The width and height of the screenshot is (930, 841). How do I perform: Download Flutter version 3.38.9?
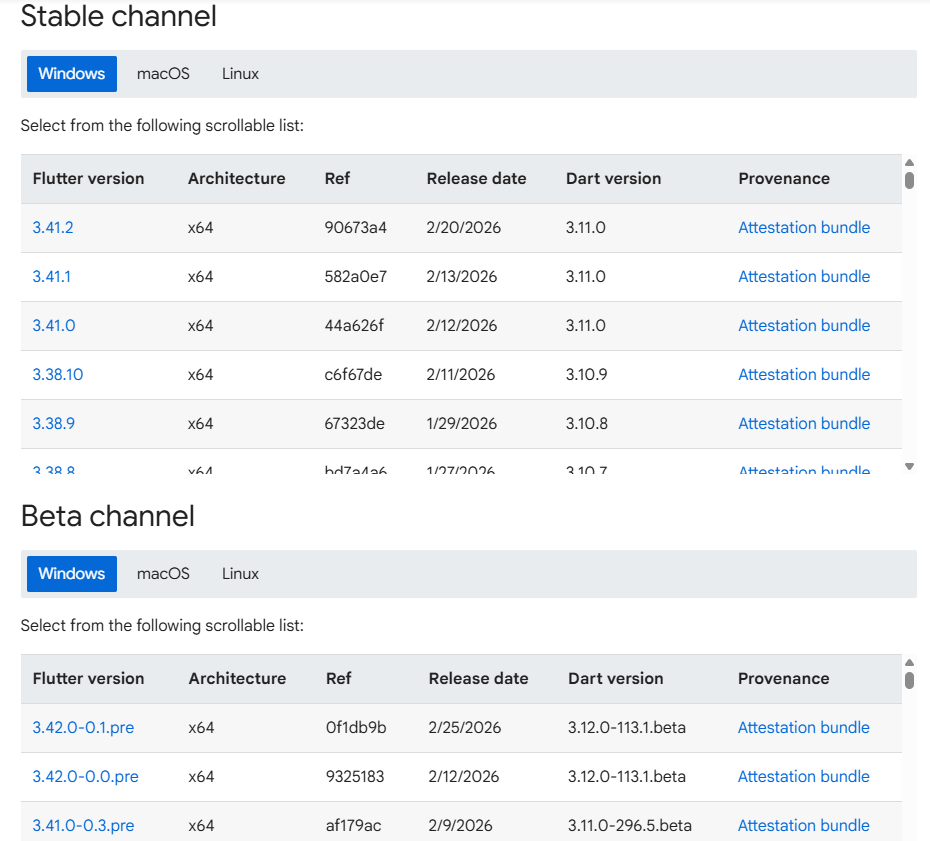(54, 424)
